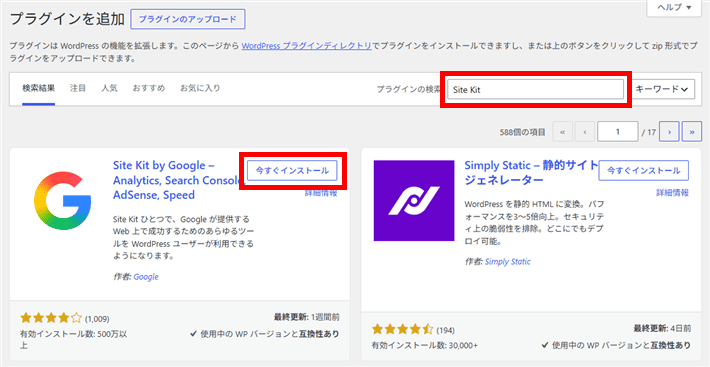Screen dimensions: 710x367
Task: Click the プラグインを追加 page heading
Action: [x=67, y=19]
